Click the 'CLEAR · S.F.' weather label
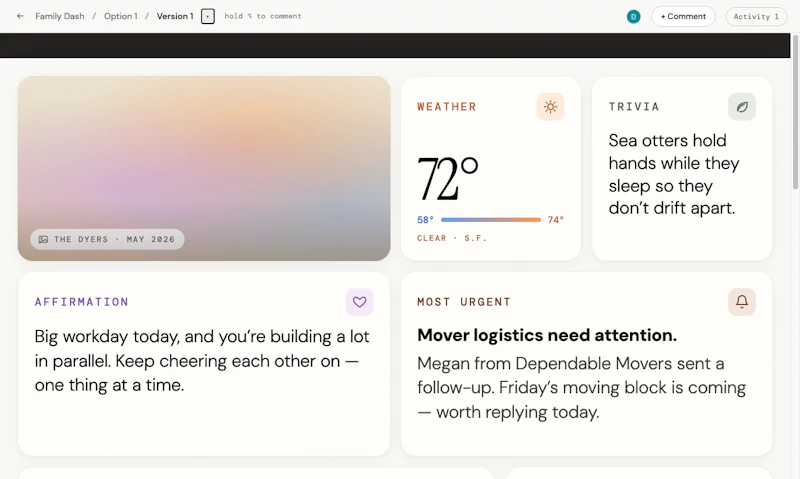Screen dimensions: 800x479 [x=452, y=238]
